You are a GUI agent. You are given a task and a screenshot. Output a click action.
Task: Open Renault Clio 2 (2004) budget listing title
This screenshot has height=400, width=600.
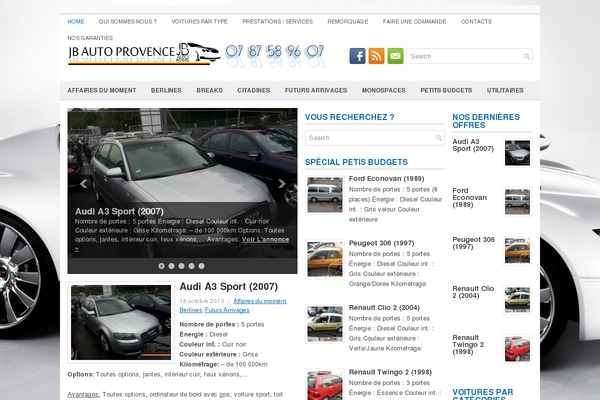pos(384,308)
